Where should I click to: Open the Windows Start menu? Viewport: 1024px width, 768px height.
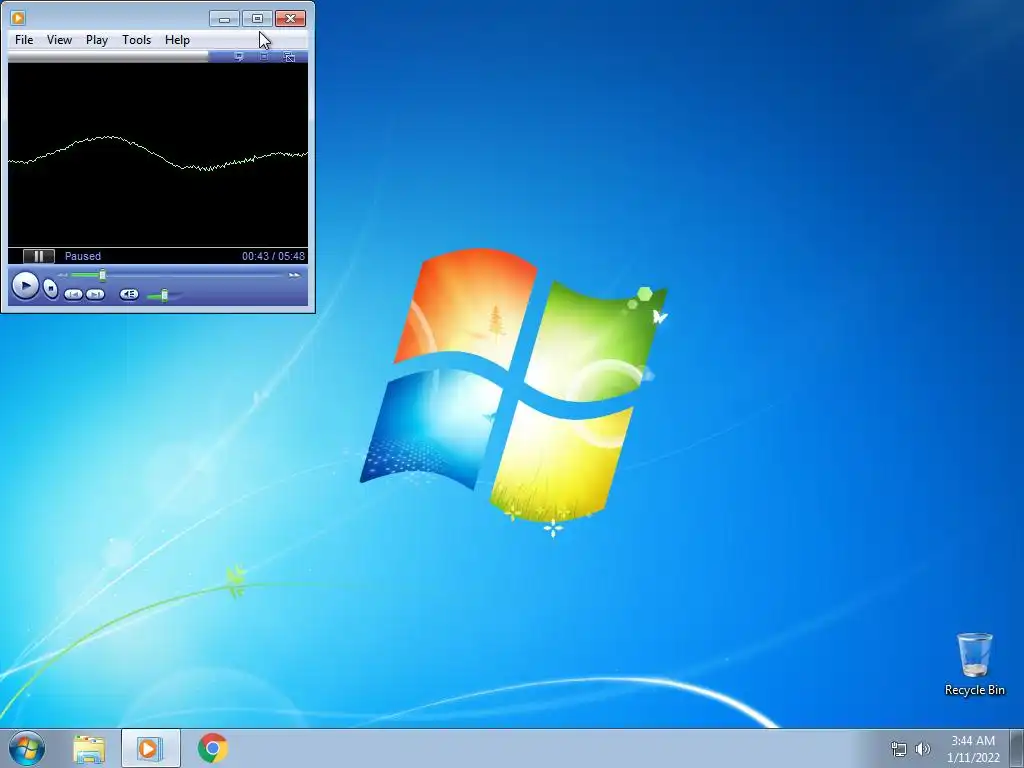click(27, 748)
